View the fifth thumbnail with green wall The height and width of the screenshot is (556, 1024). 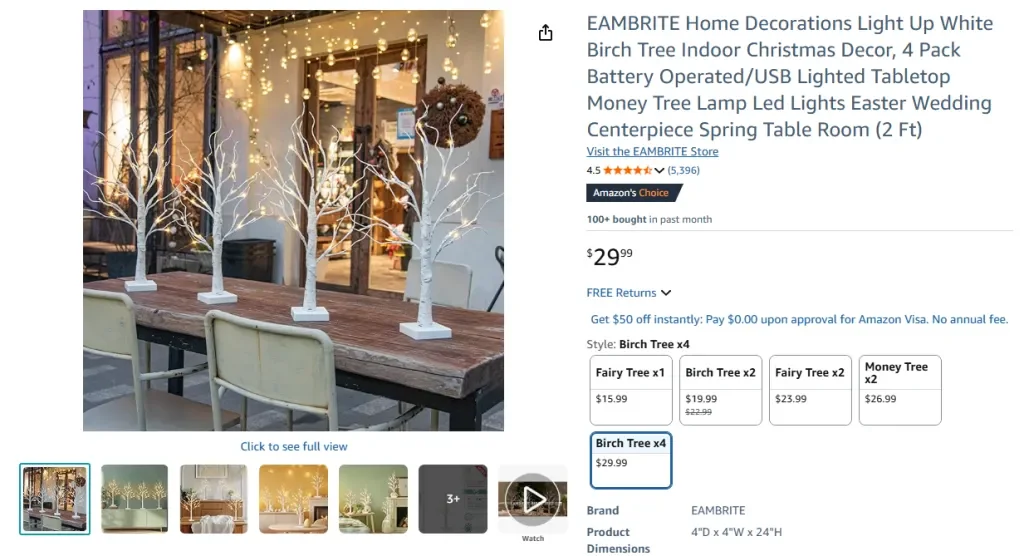coord(373,499)
